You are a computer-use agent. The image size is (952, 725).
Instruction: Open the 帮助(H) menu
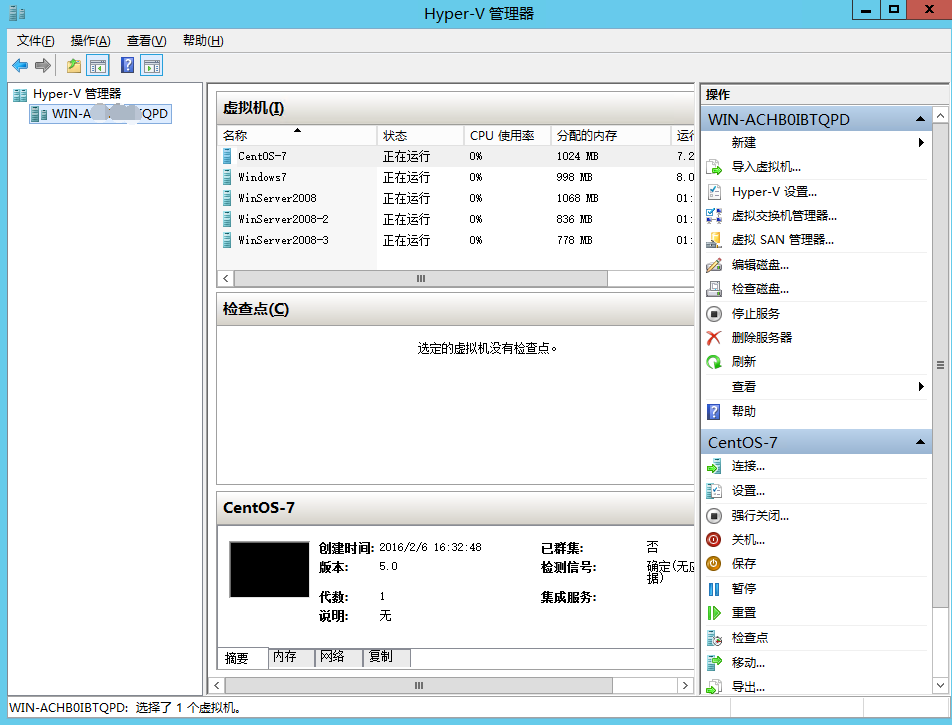pos(203,41)
